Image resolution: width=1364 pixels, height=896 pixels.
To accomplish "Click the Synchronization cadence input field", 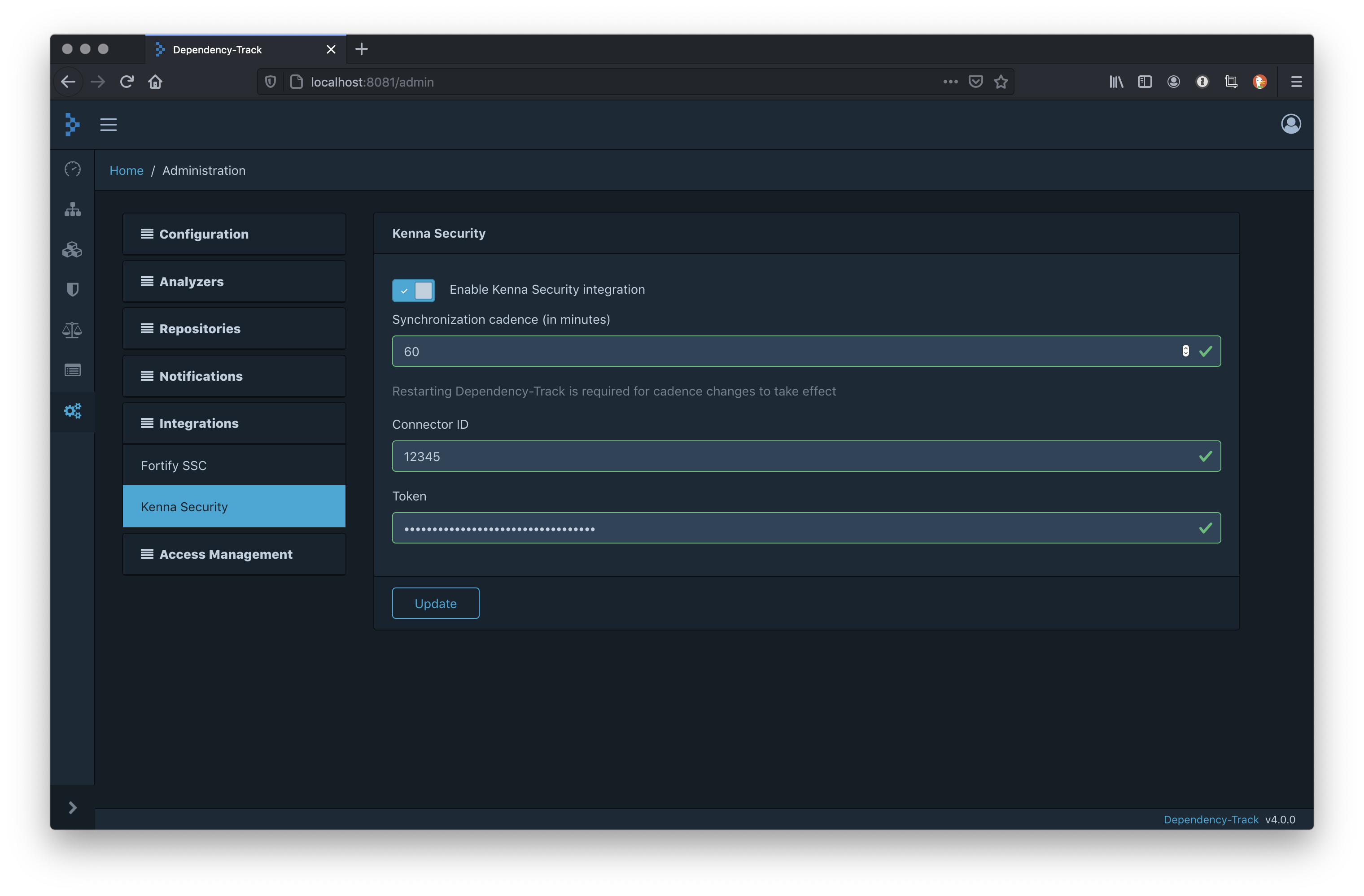I will [x=806, y=351].
